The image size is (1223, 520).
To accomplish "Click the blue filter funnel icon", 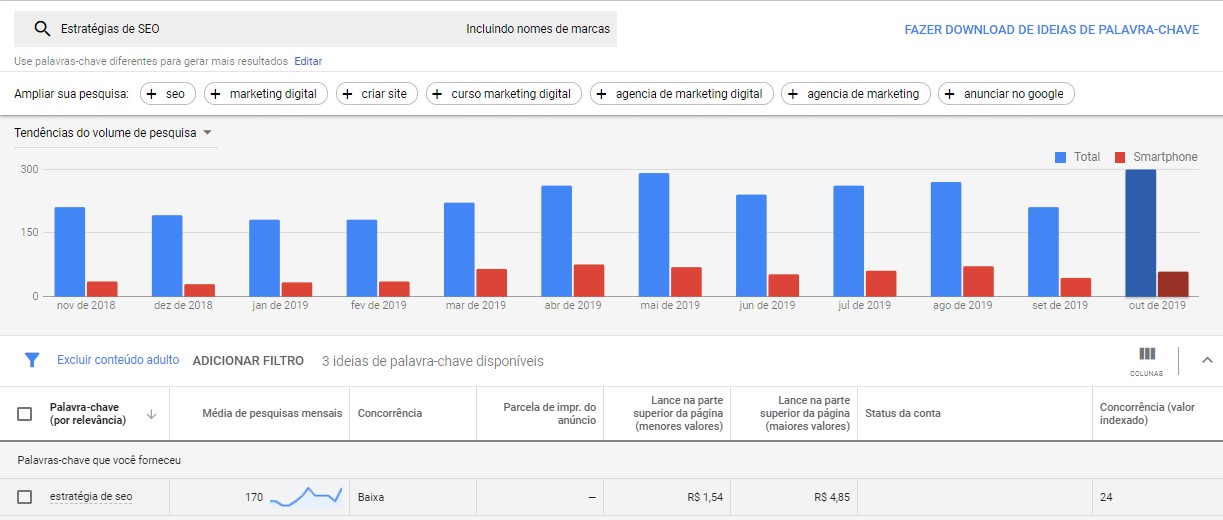I will 32,360.
